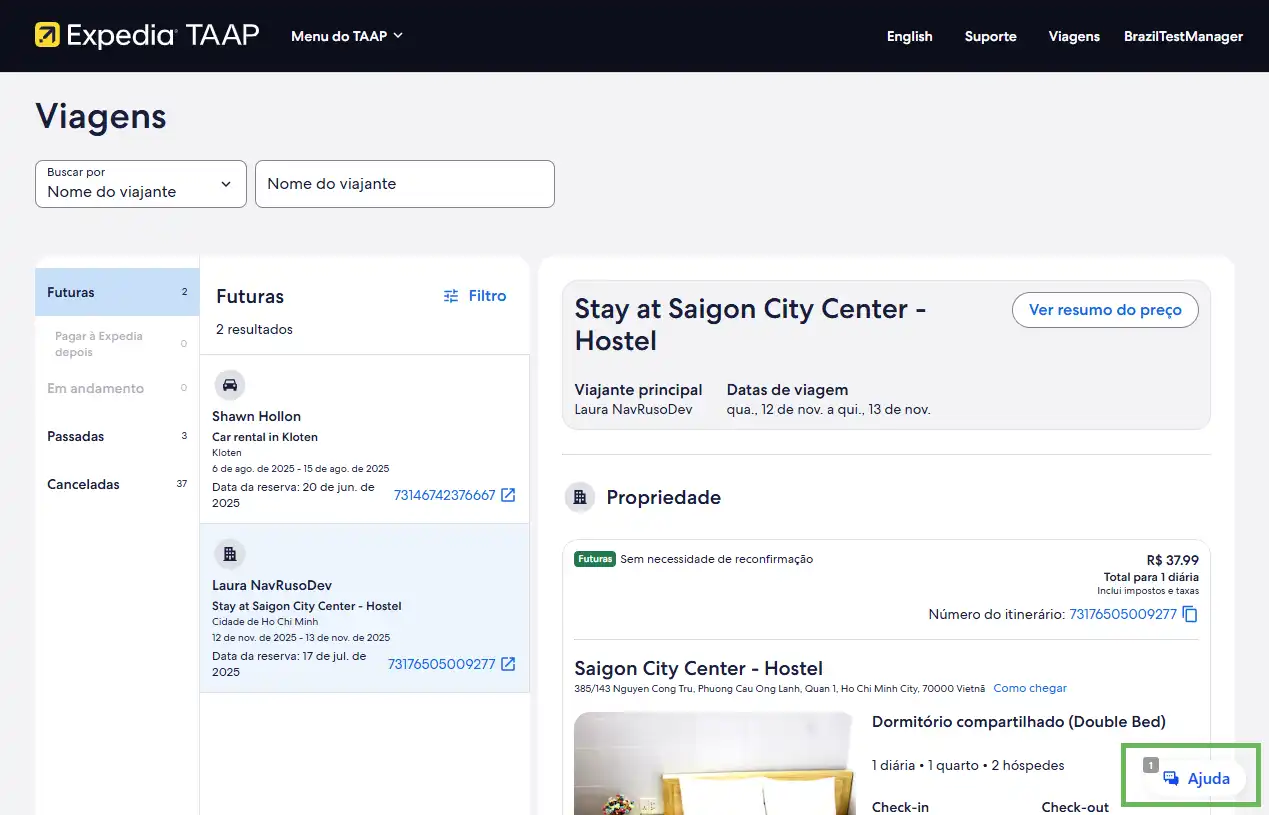Open the Filtro filter options
This screenshot has width=1269, height=815.
click(x=475, y=296)
